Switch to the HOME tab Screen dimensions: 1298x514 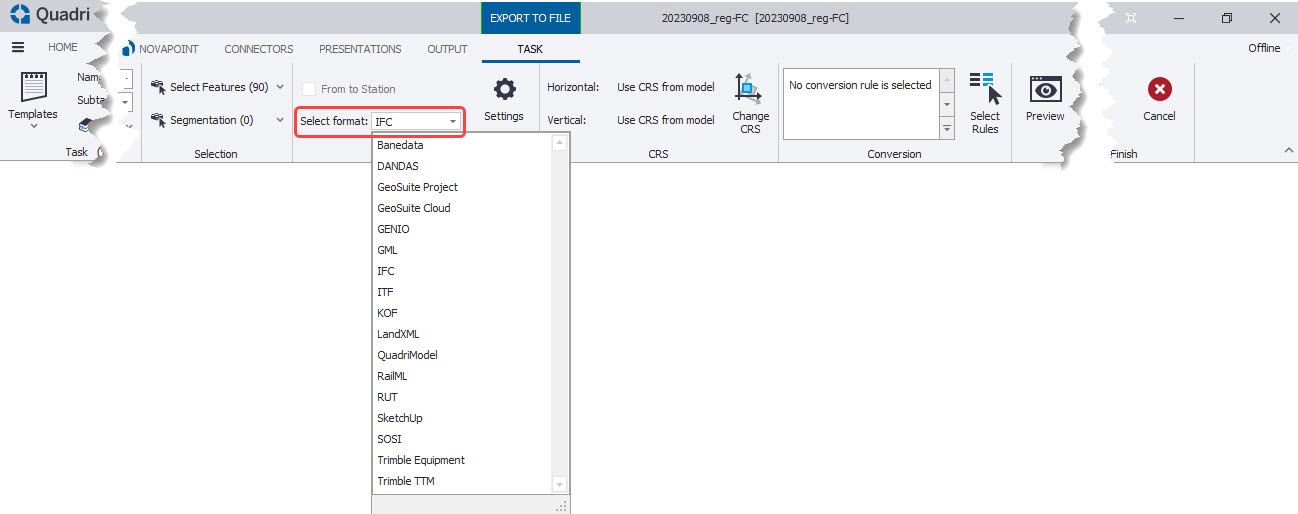[63, 47]
